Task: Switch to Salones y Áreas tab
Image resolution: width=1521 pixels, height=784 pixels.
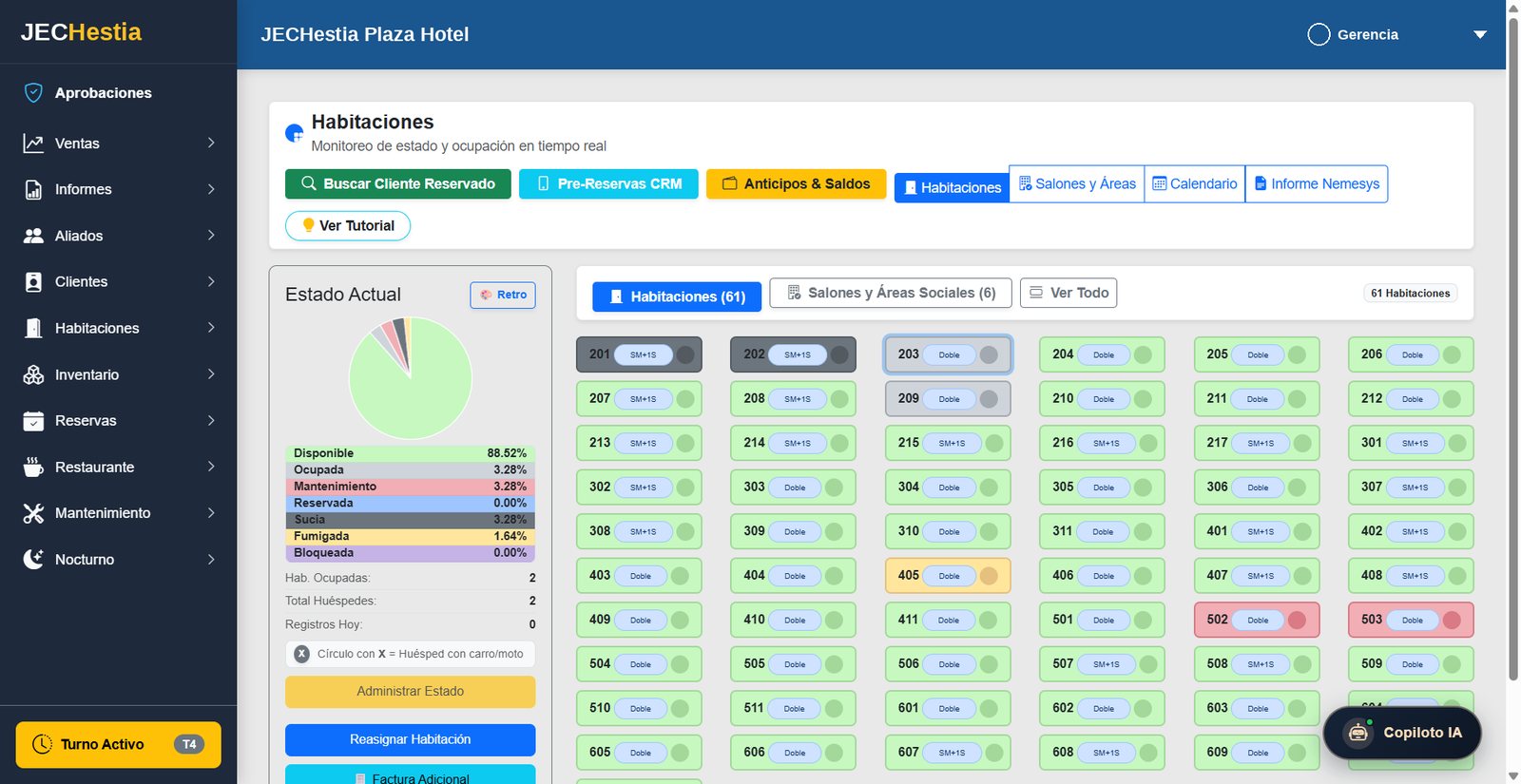Action: click(1077, 183)
